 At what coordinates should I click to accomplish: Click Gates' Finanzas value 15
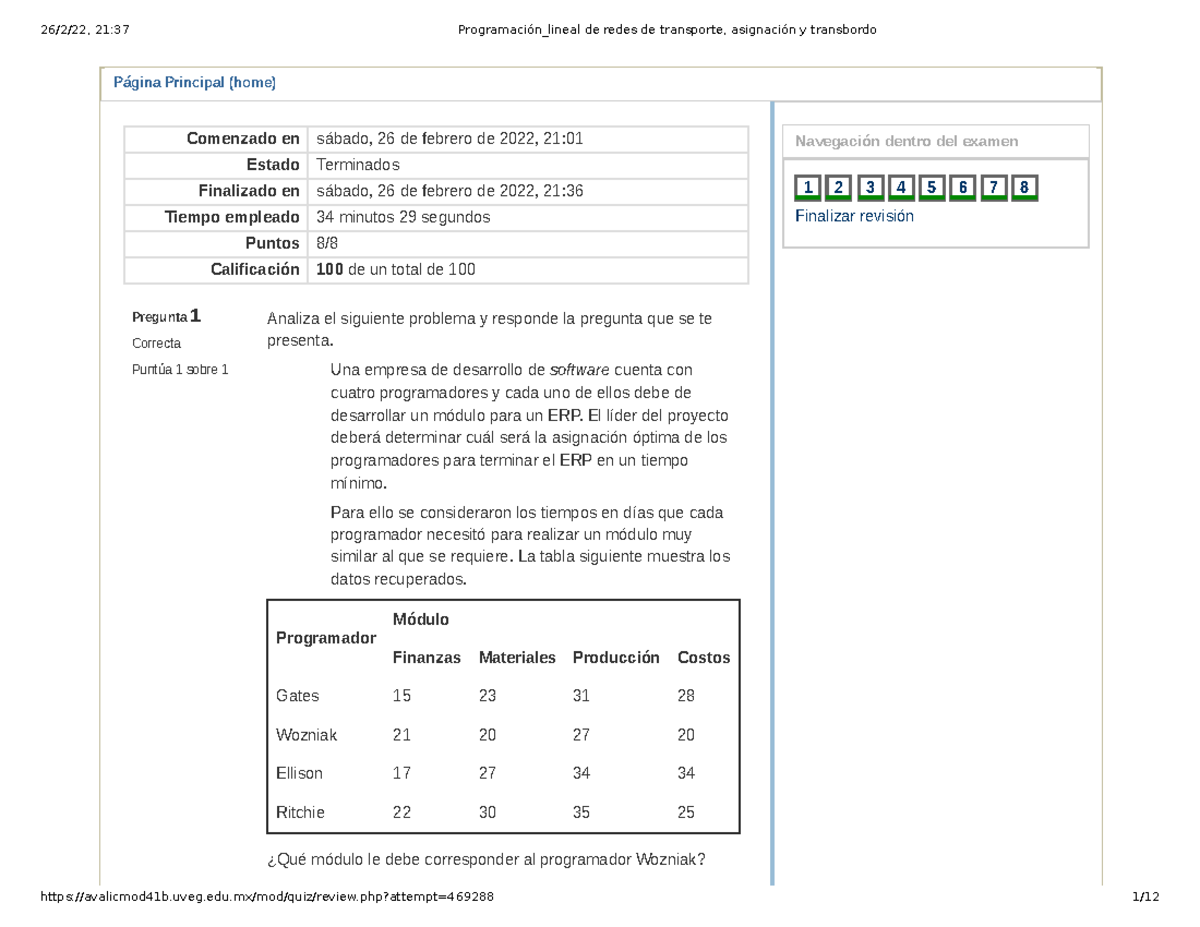(x=402, y=695)
